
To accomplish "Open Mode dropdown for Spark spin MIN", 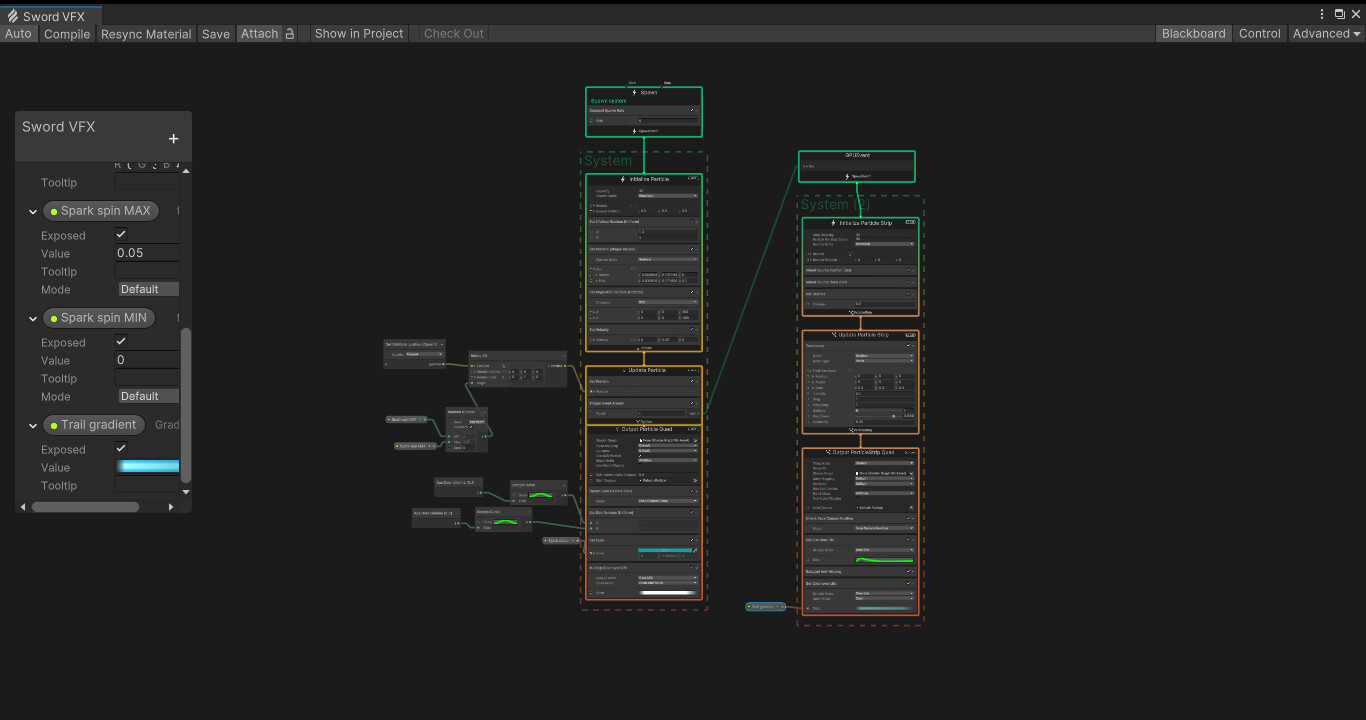I will (148, 396).
